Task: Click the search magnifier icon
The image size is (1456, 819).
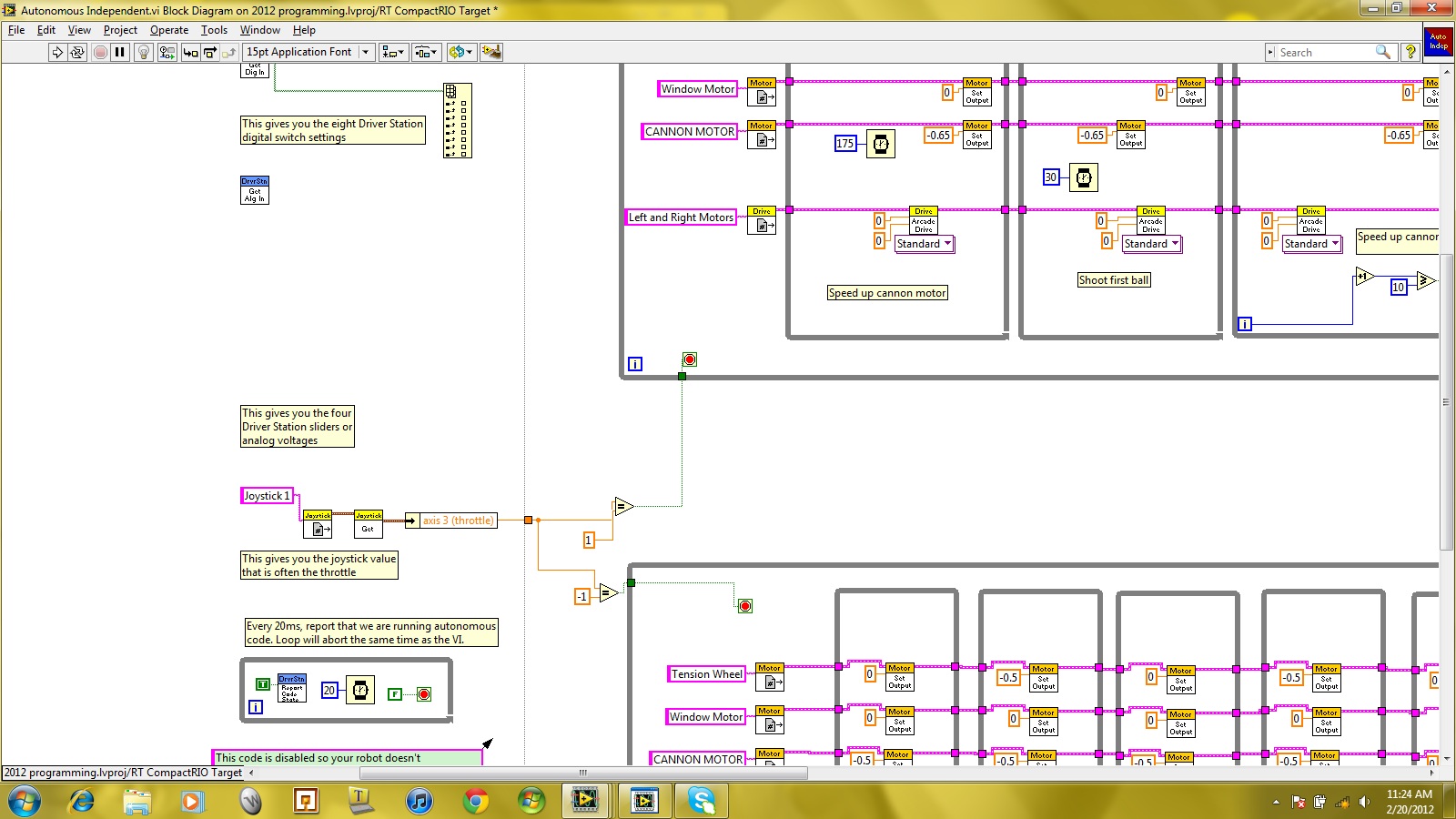Action: click(x=1382, y=52)
